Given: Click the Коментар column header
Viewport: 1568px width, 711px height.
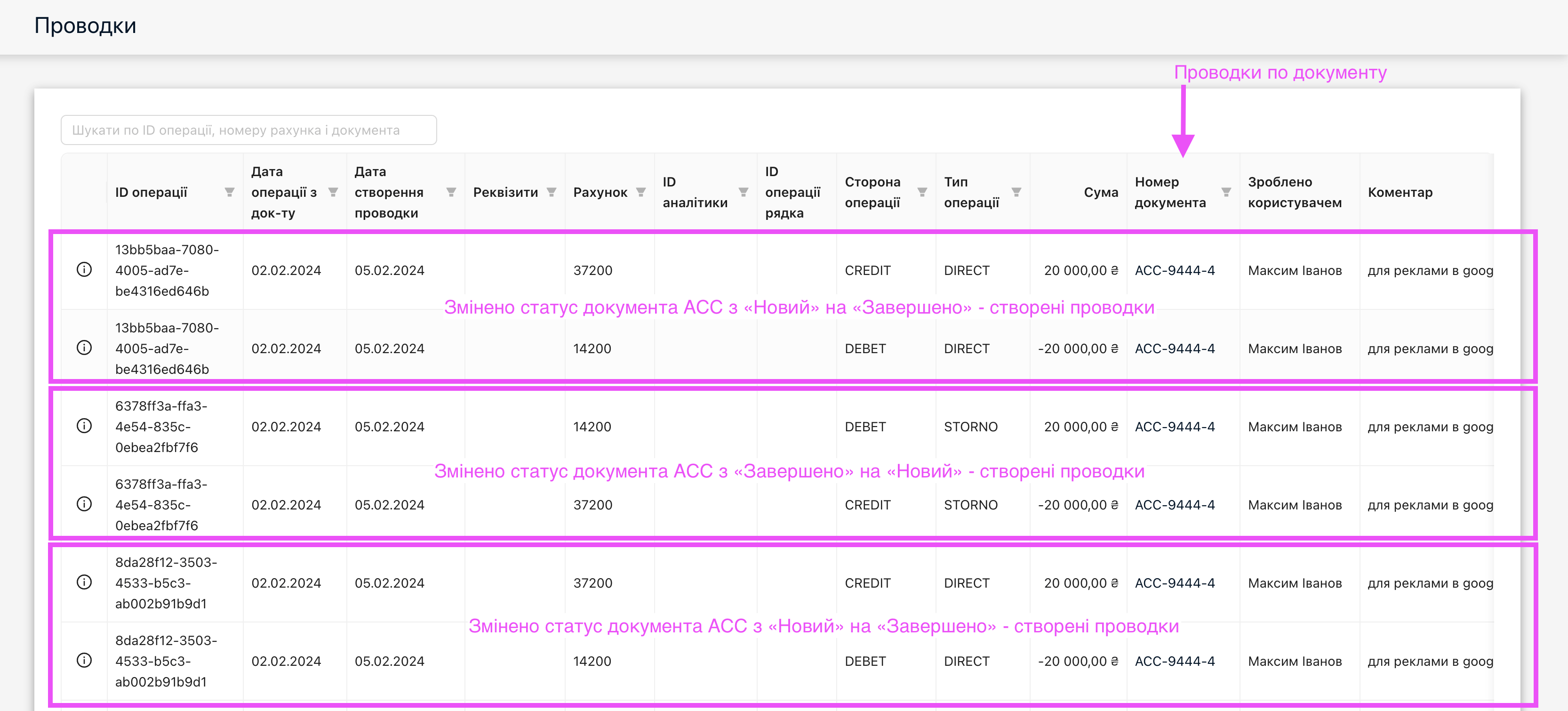Looking at the screenshot, I should click(1400, 193).
